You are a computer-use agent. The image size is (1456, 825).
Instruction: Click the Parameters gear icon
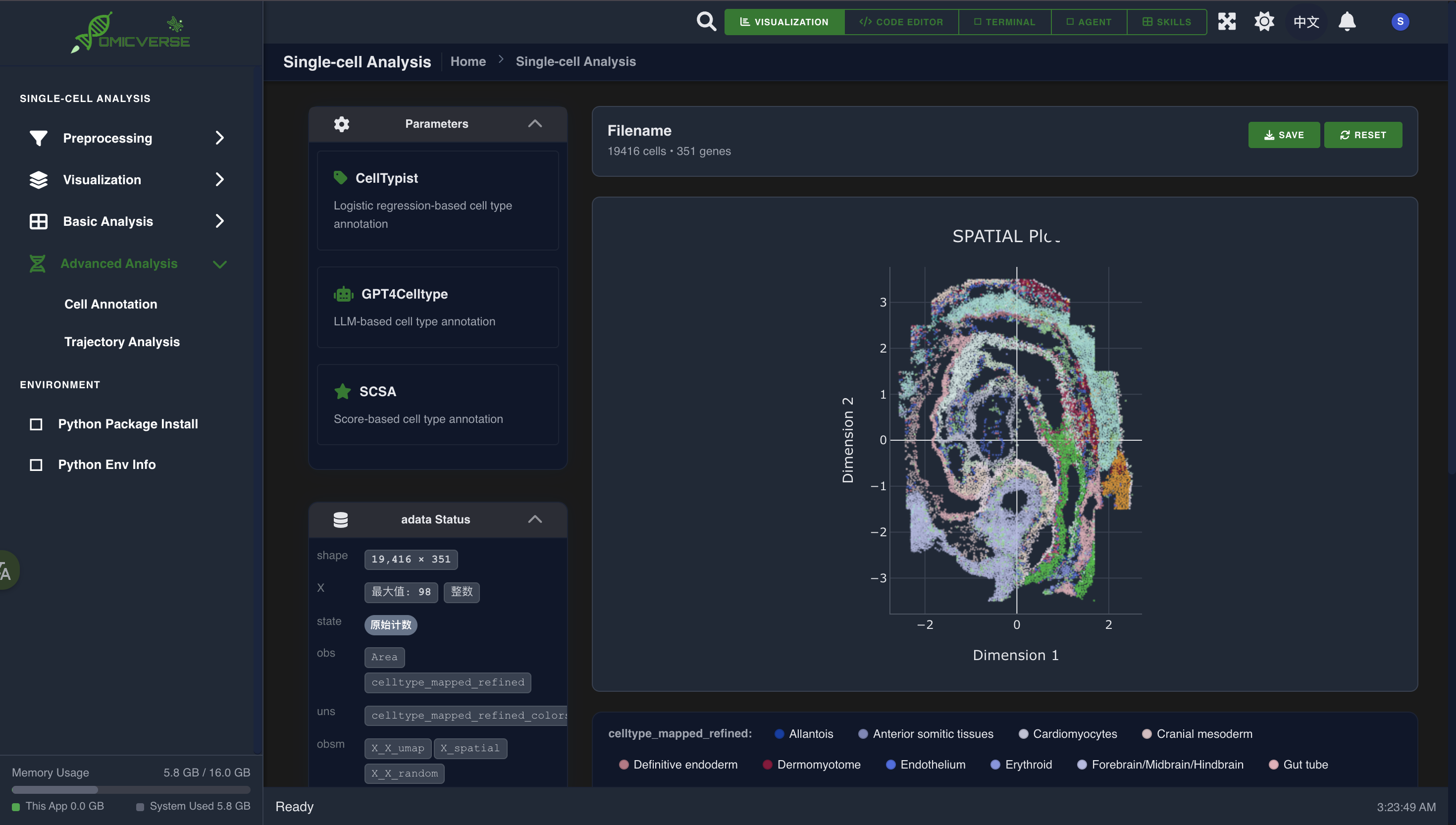click(341, 123)
